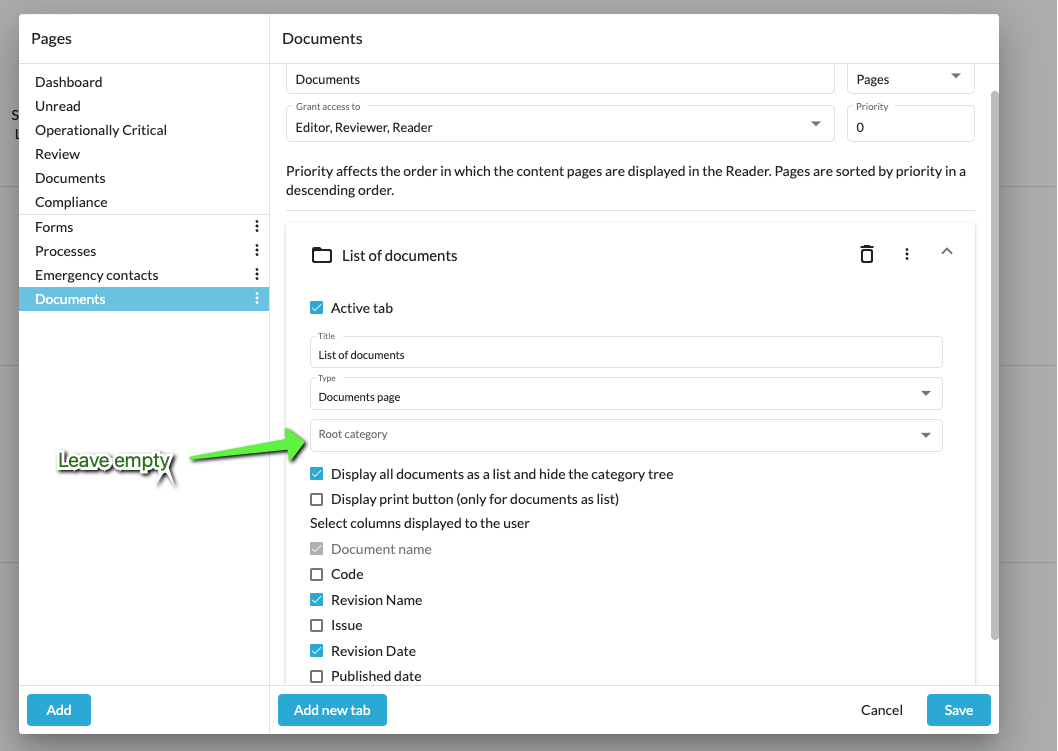Click the Priority input field
Screen dimensions: 1058x751
click(x=909, y=128)
